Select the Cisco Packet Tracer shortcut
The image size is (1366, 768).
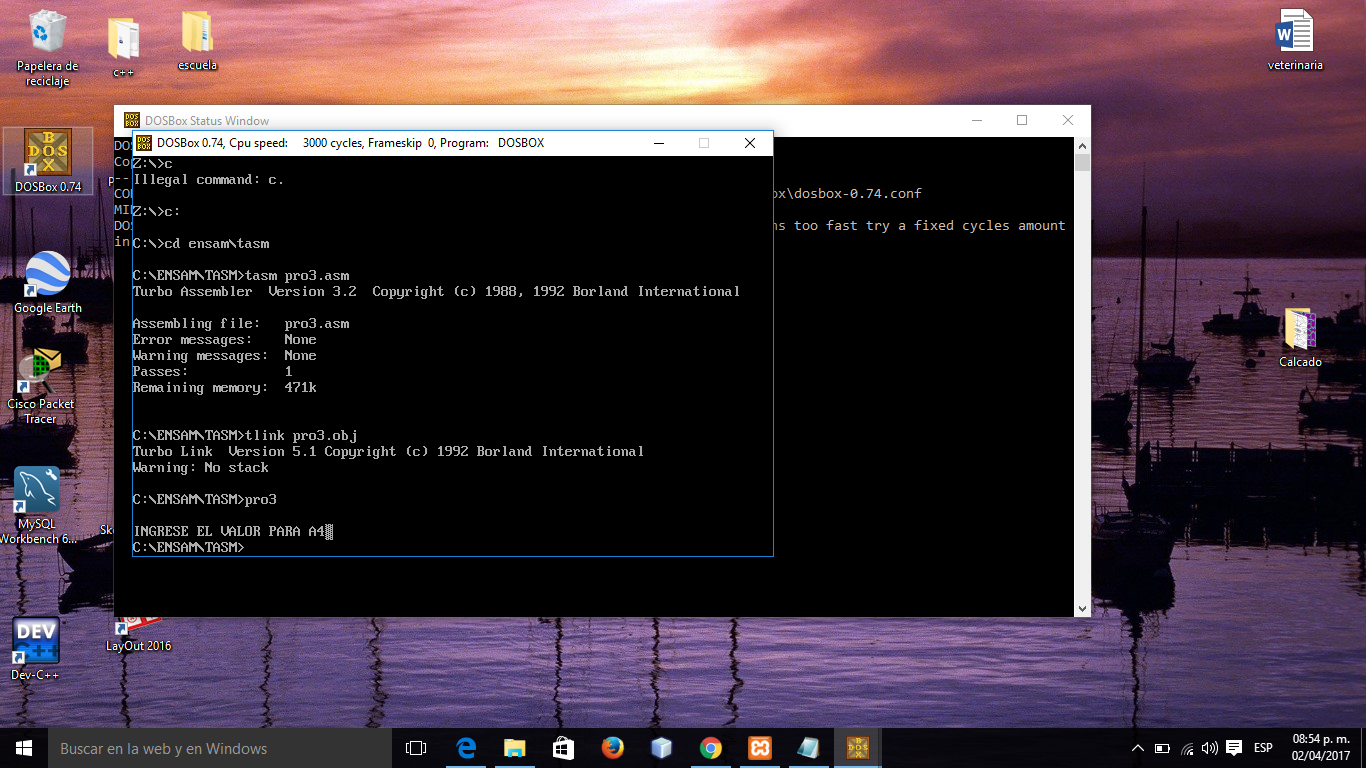click(x=41, y=386)
